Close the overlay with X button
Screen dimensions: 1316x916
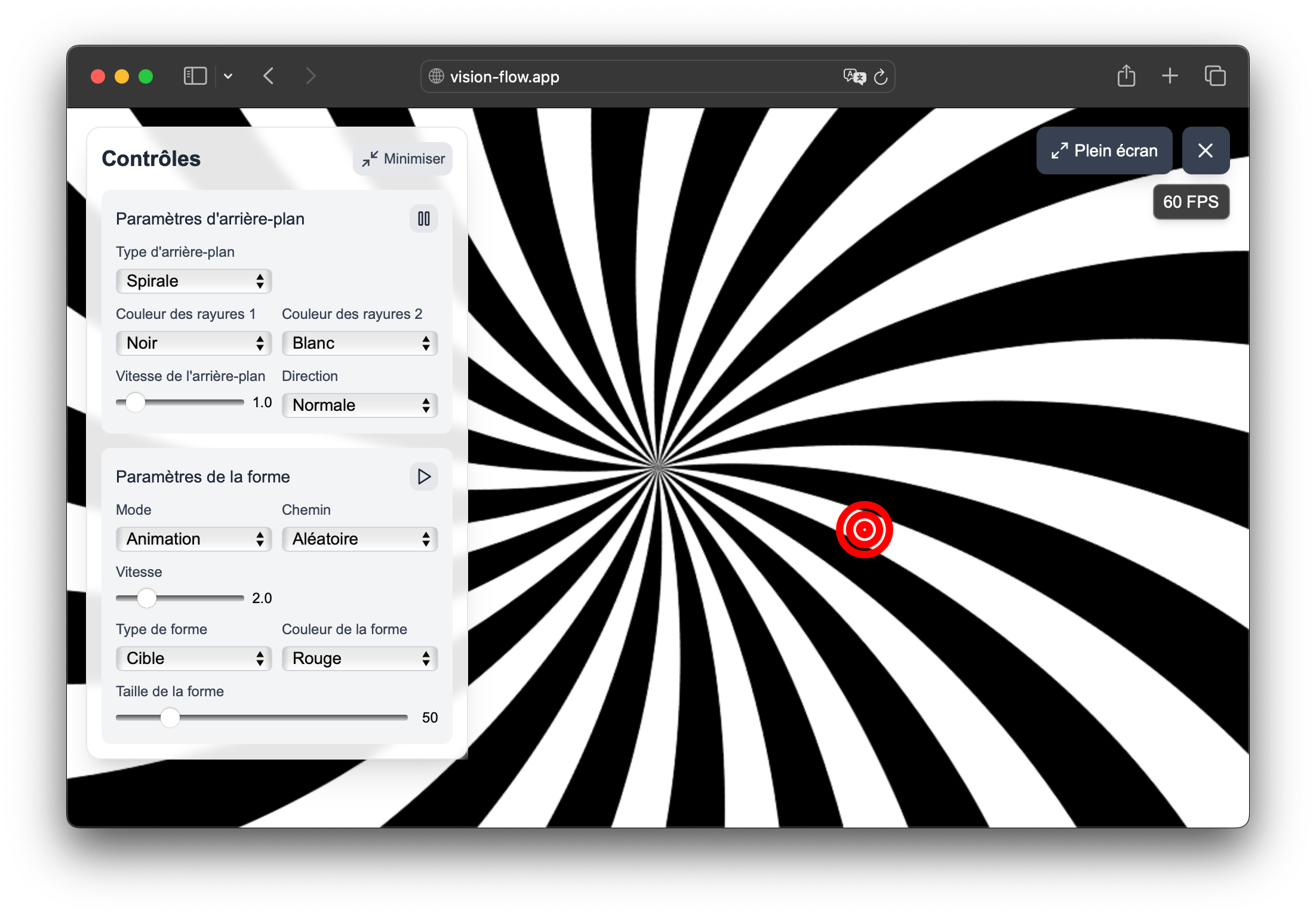pyautogui.click(x=1205, y=150)
